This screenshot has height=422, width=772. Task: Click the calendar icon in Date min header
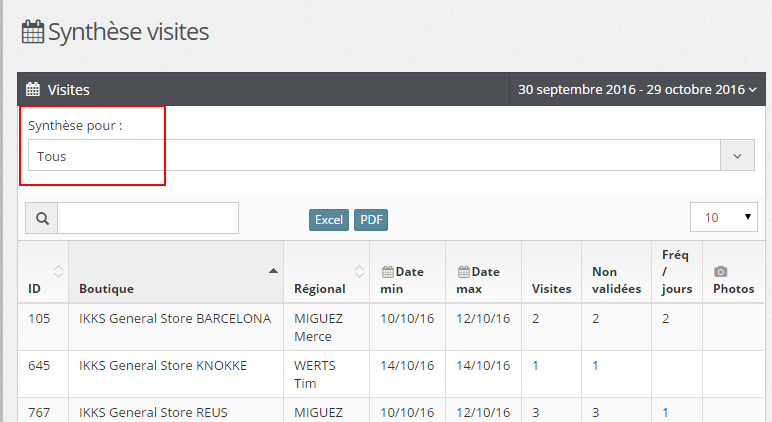388,271
